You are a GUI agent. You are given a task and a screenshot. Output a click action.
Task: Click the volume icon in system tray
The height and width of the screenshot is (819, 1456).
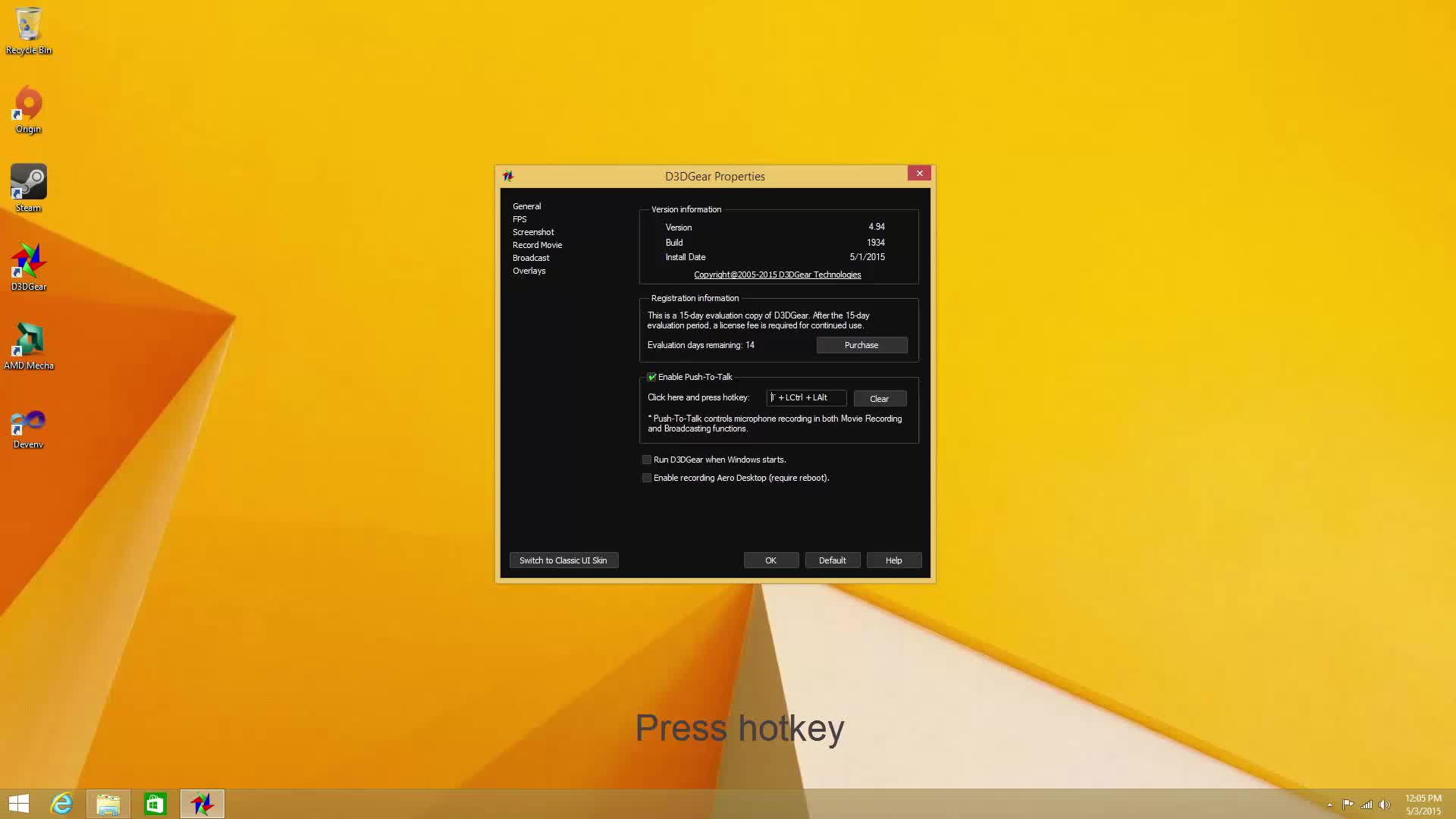pyautogui.click(x=1385, y=805)
